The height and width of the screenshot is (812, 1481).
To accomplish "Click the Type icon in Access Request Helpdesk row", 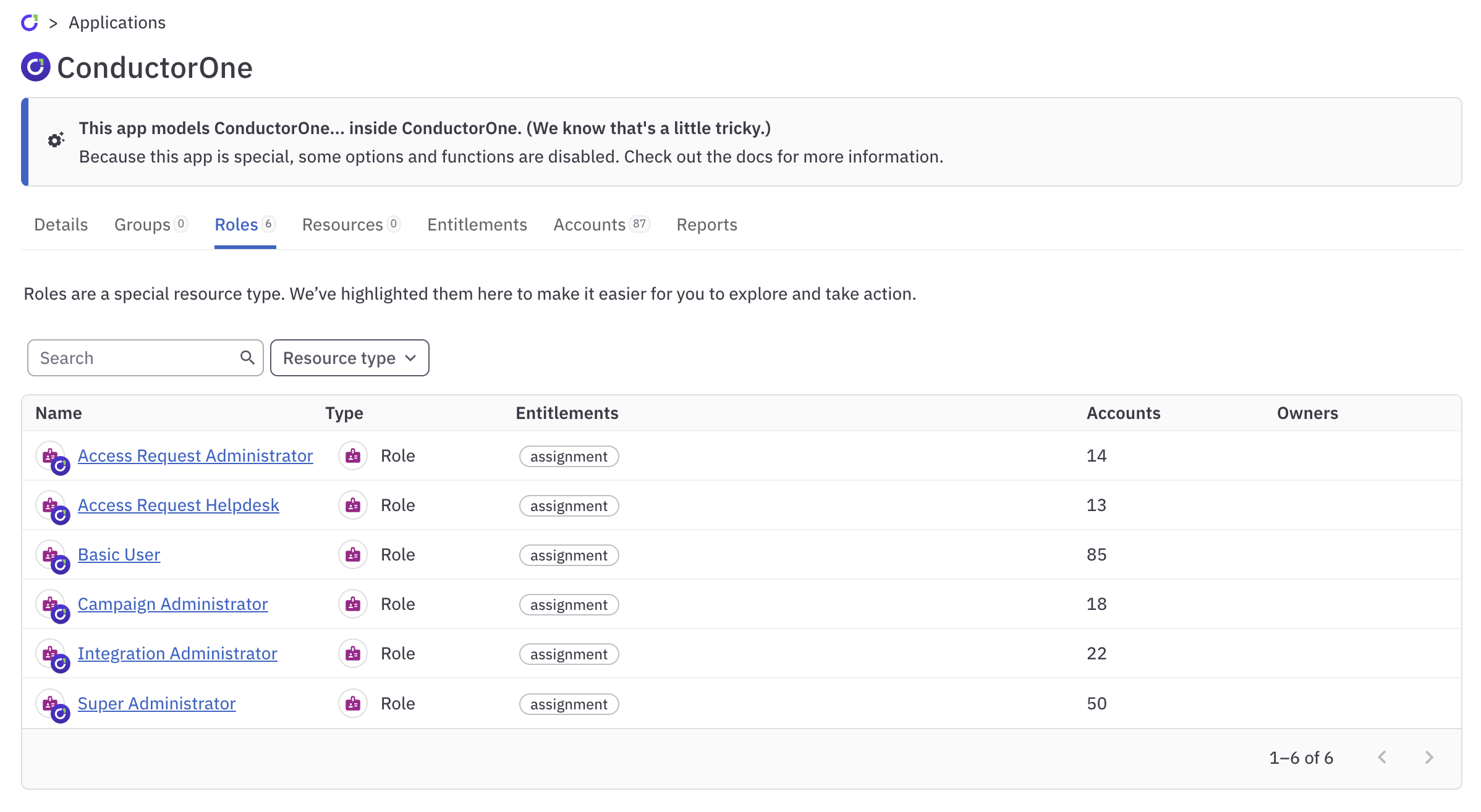I will [x=353, y=505].
